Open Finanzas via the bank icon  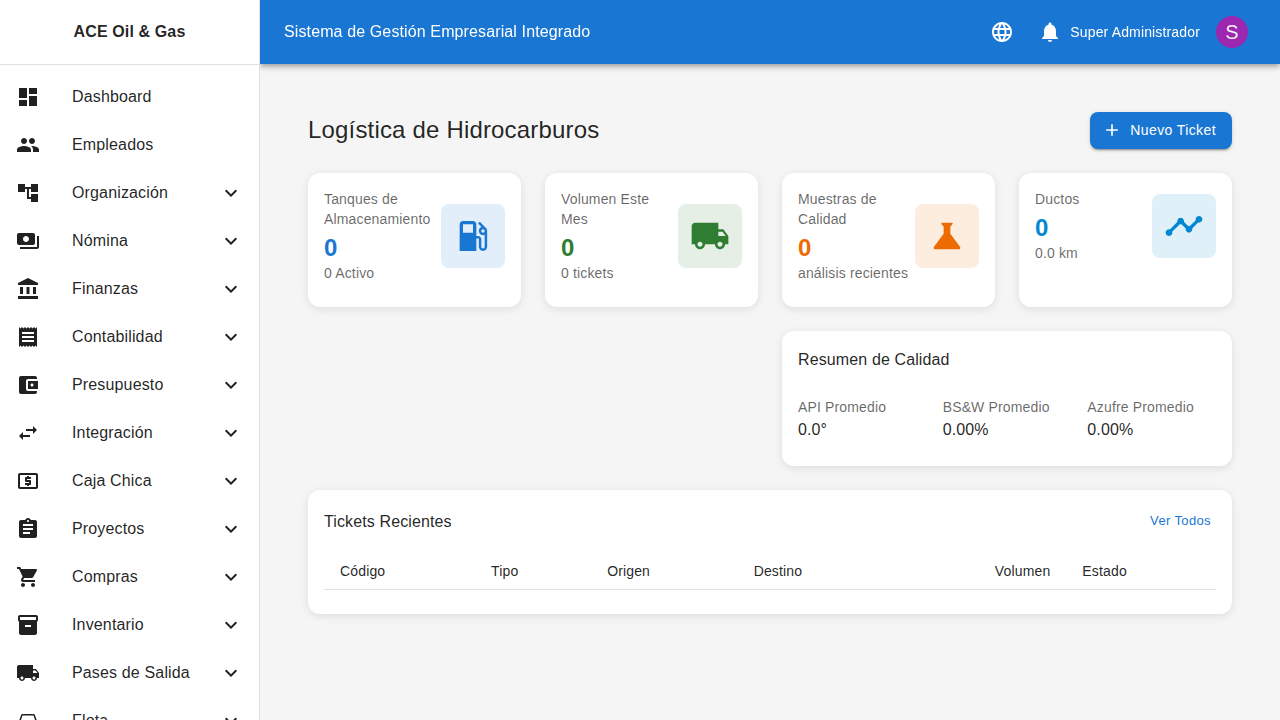coord(28,288)
